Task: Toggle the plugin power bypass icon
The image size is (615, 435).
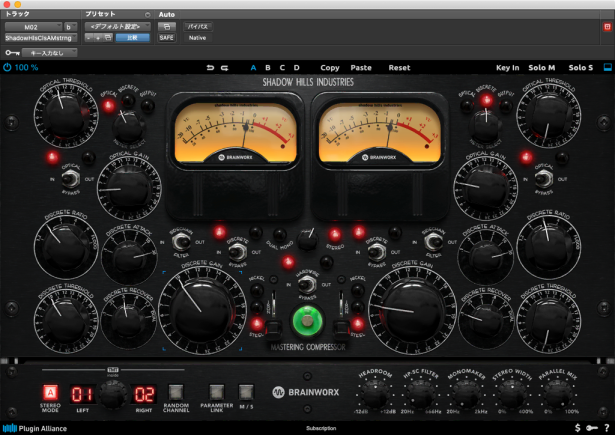Action: (7, 68)
